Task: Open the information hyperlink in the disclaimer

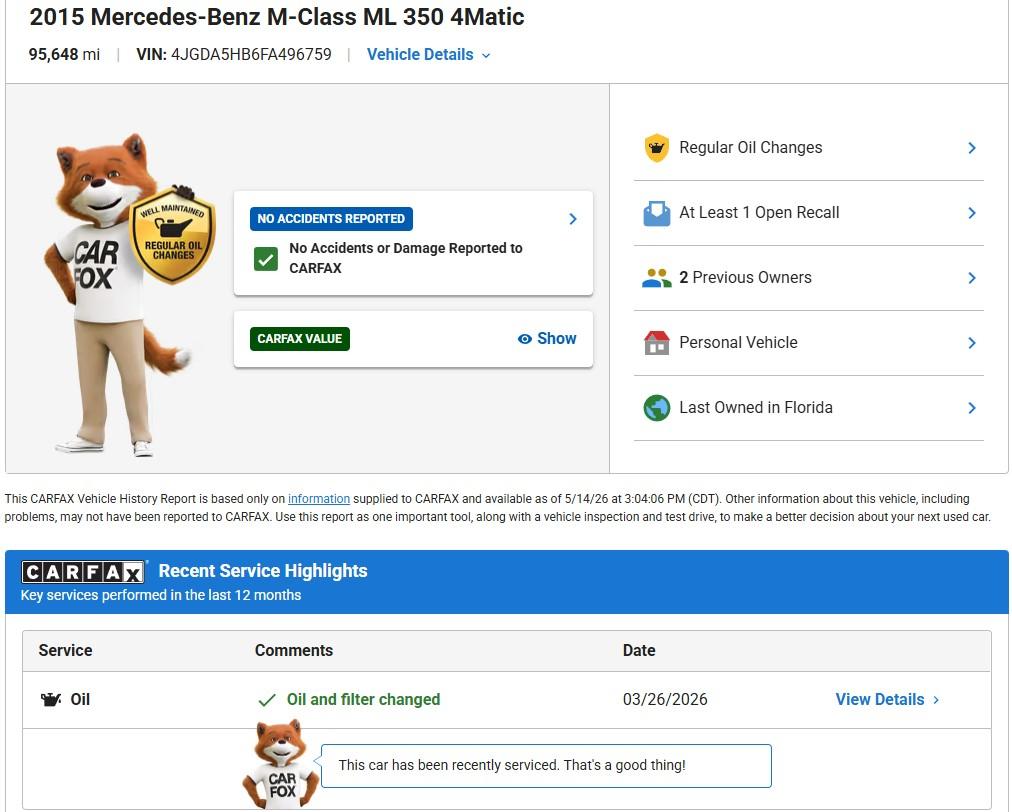Action: tap(319, 499)
